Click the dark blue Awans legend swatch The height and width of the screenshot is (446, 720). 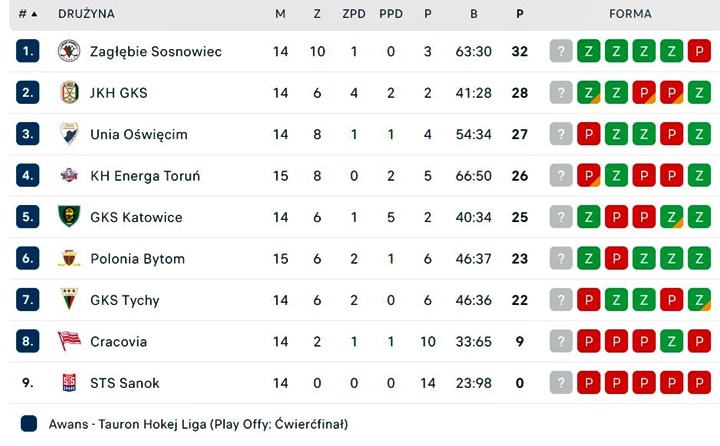(29, 424)
